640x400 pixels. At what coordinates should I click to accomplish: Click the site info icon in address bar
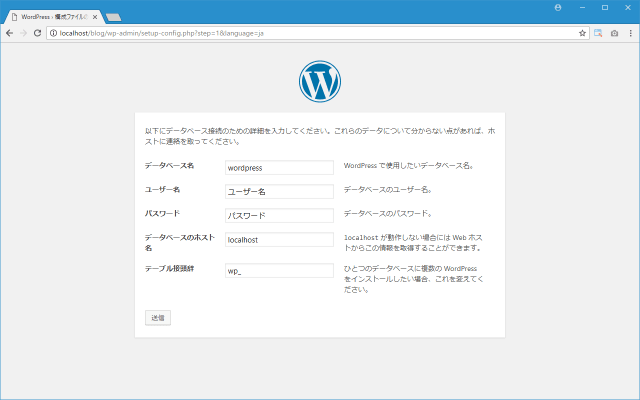coord(53,33)
